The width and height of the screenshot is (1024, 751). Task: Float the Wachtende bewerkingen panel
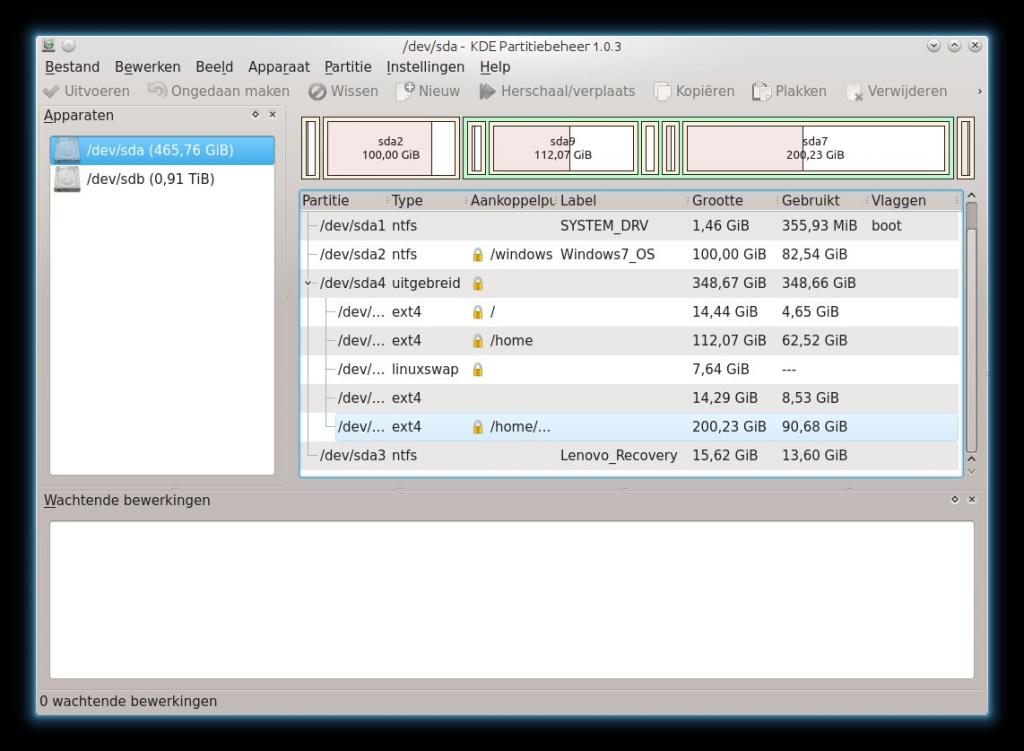click(955, 499)
